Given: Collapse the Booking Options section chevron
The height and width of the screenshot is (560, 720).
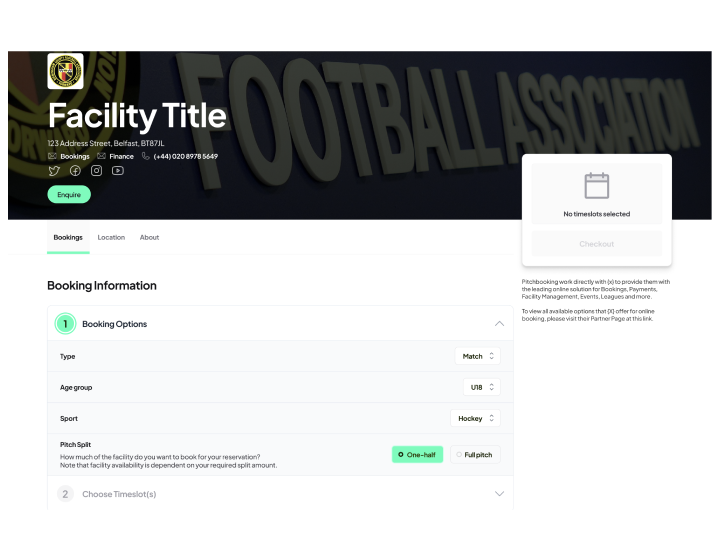Looking at the screenshot, I should tap(499, 324).
